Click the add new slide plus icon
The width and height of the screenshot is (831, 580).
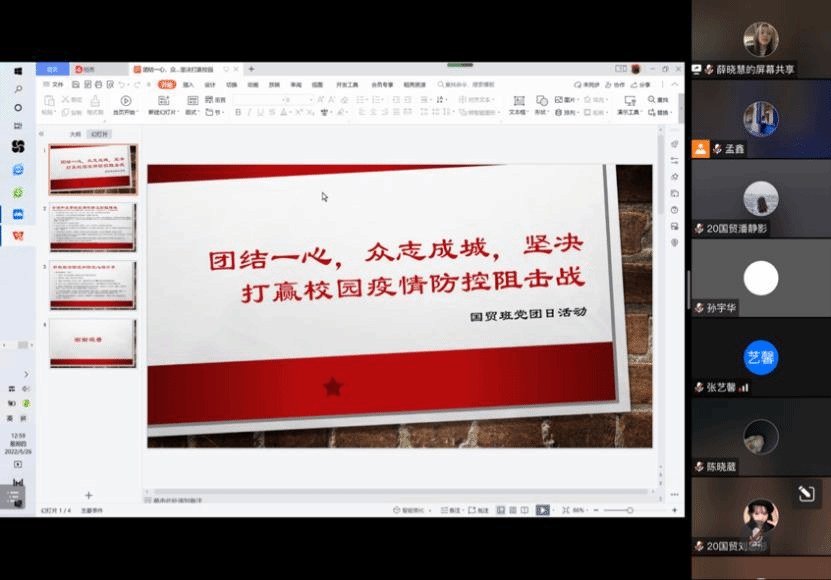tap(88, 495)
